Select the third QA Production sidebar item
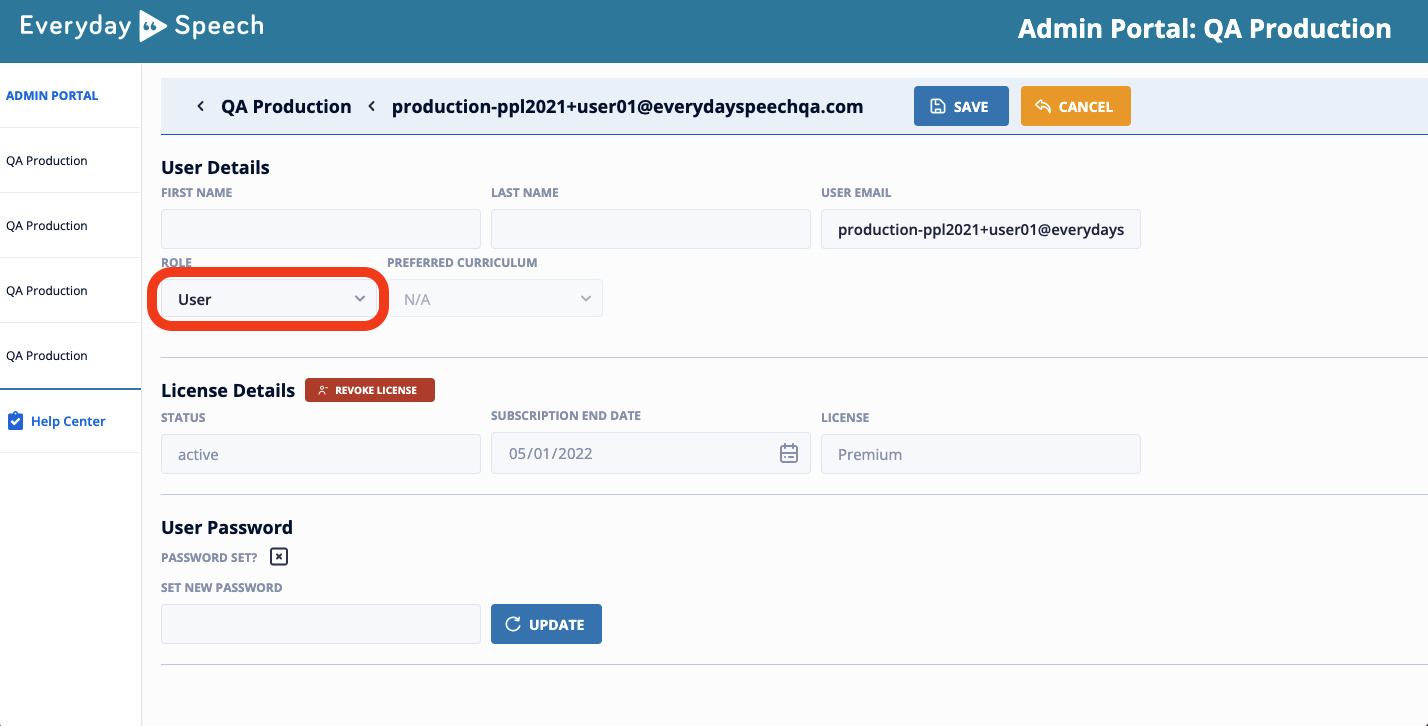This screenshot has width=1428, height=726. [x=47, y=291]
